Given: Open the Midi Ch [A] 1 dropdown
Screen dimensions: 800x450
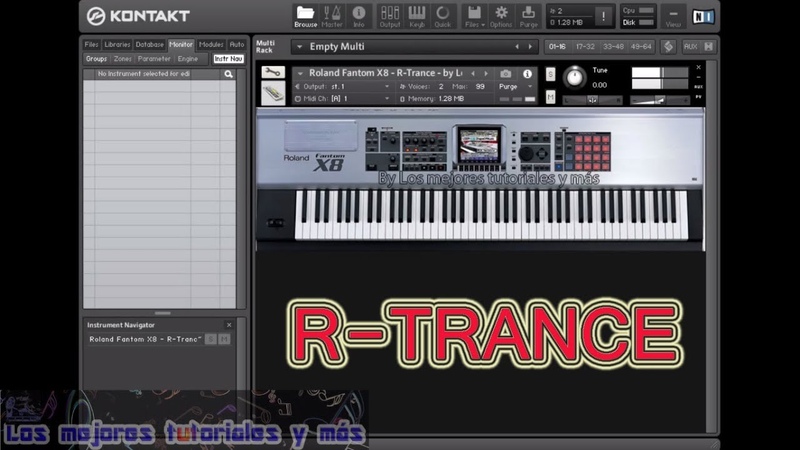Looking at the screenshot, I should coord(343,98).
